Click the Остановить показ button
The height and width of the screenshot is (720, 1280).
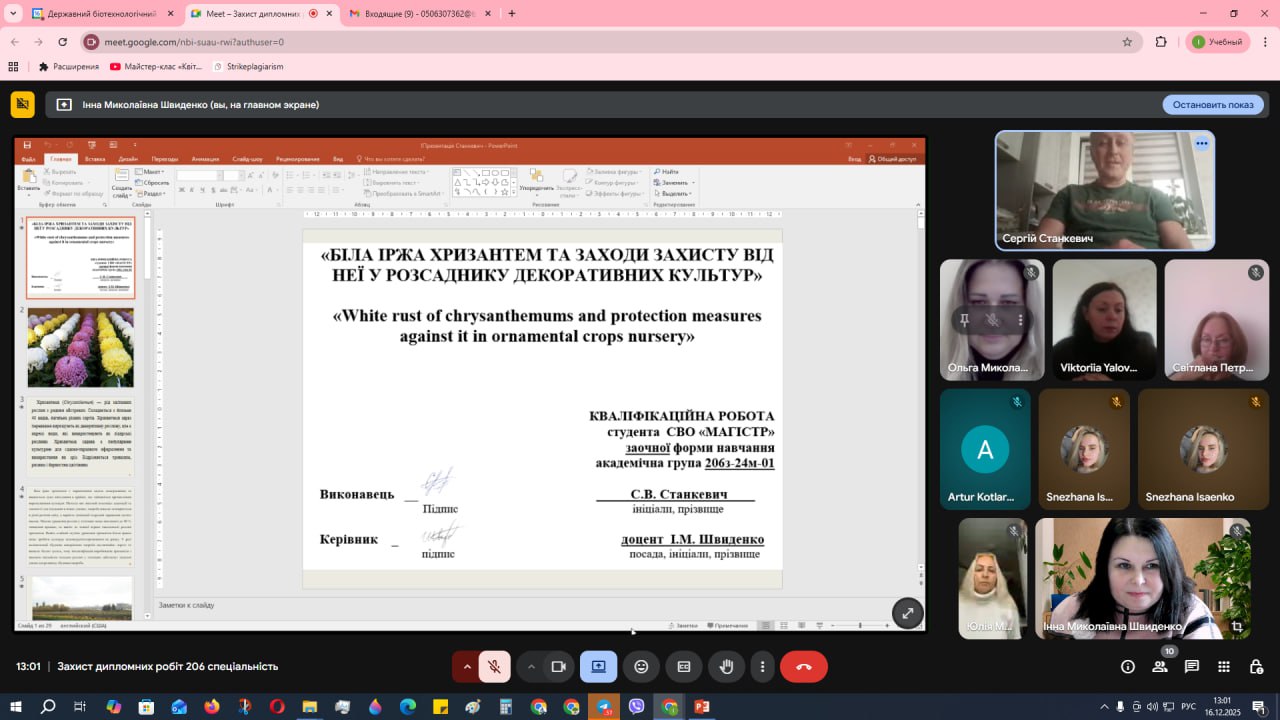pyautogui.click(x=1212, y=105)
